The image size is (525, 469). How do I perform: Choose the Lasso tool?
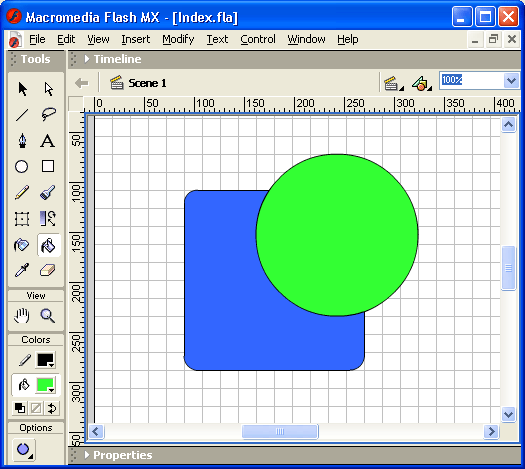pos(49,115)
